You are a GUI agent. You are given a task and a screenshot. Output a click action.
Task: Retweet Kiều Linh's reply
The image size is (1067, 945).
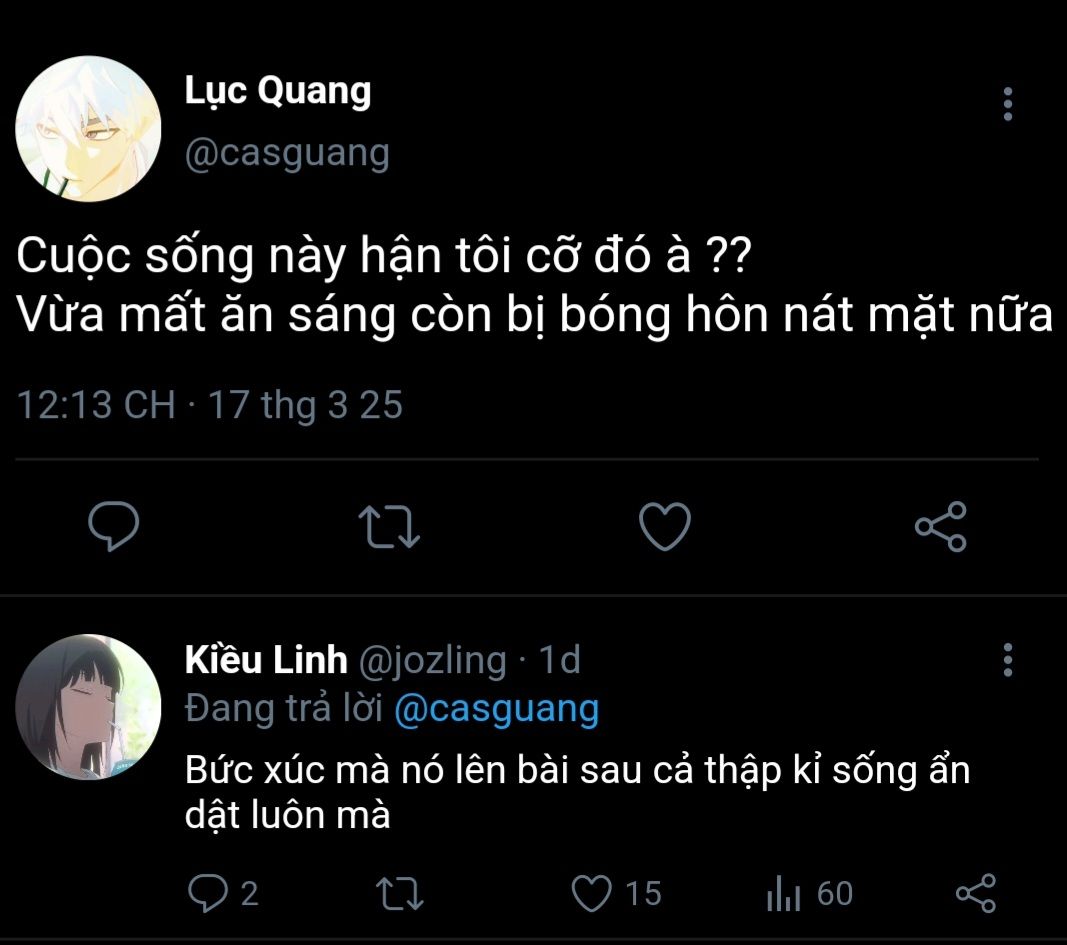(405, 892)
